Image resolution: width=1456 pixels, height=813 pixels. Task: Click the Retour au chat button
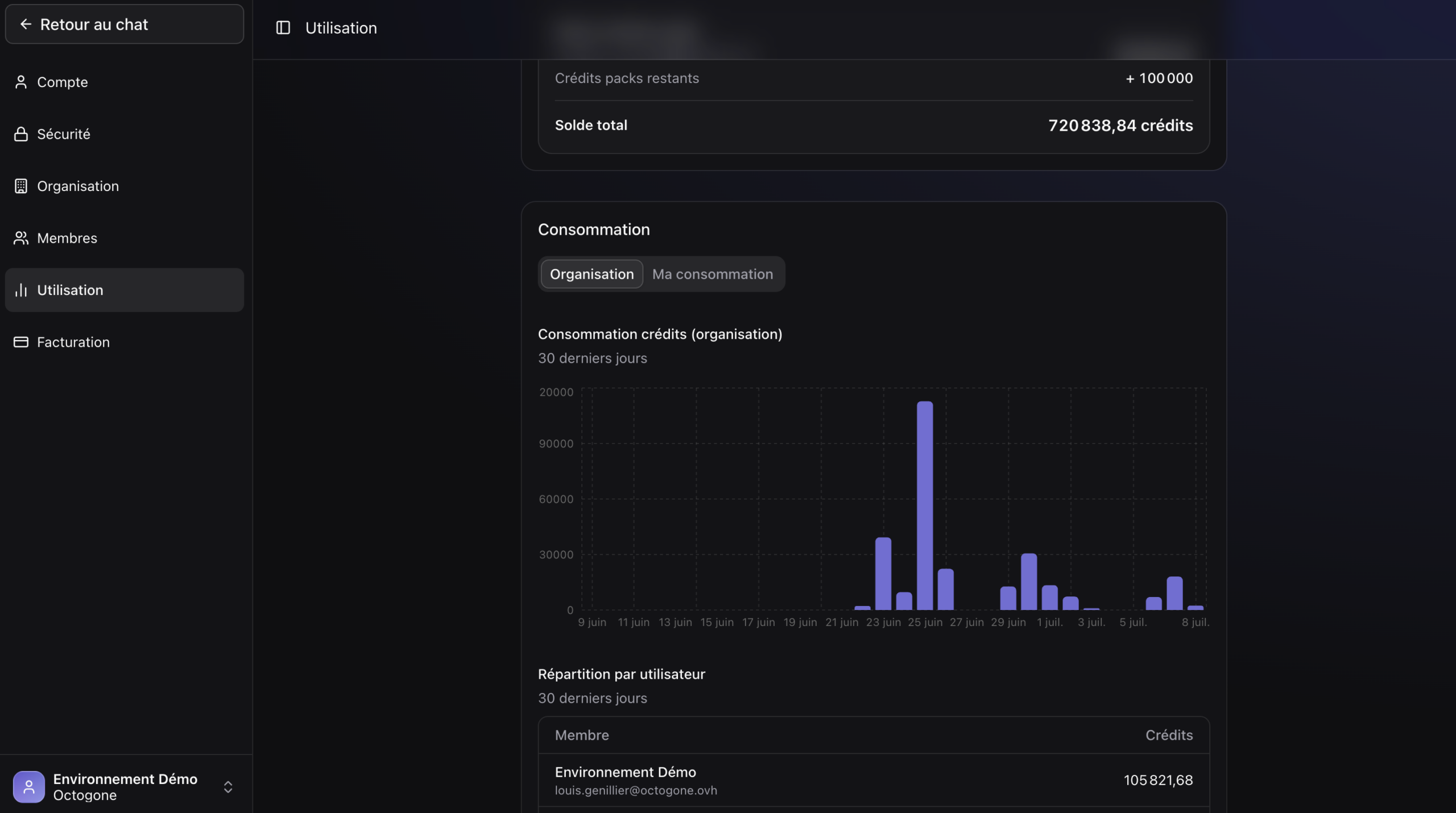pos(125,24)
